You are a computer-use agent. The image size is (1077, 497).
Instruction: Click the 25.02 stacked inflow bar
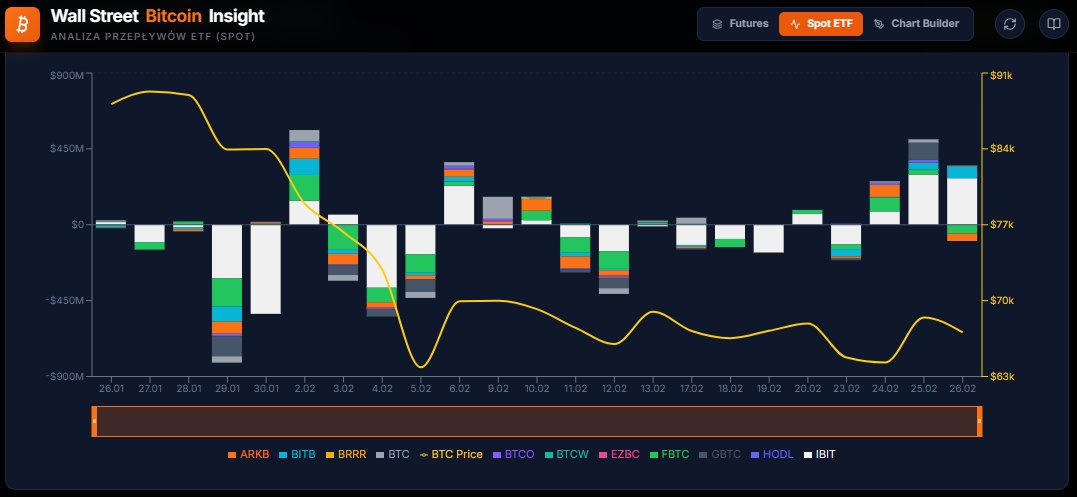[x=923, y=182]
